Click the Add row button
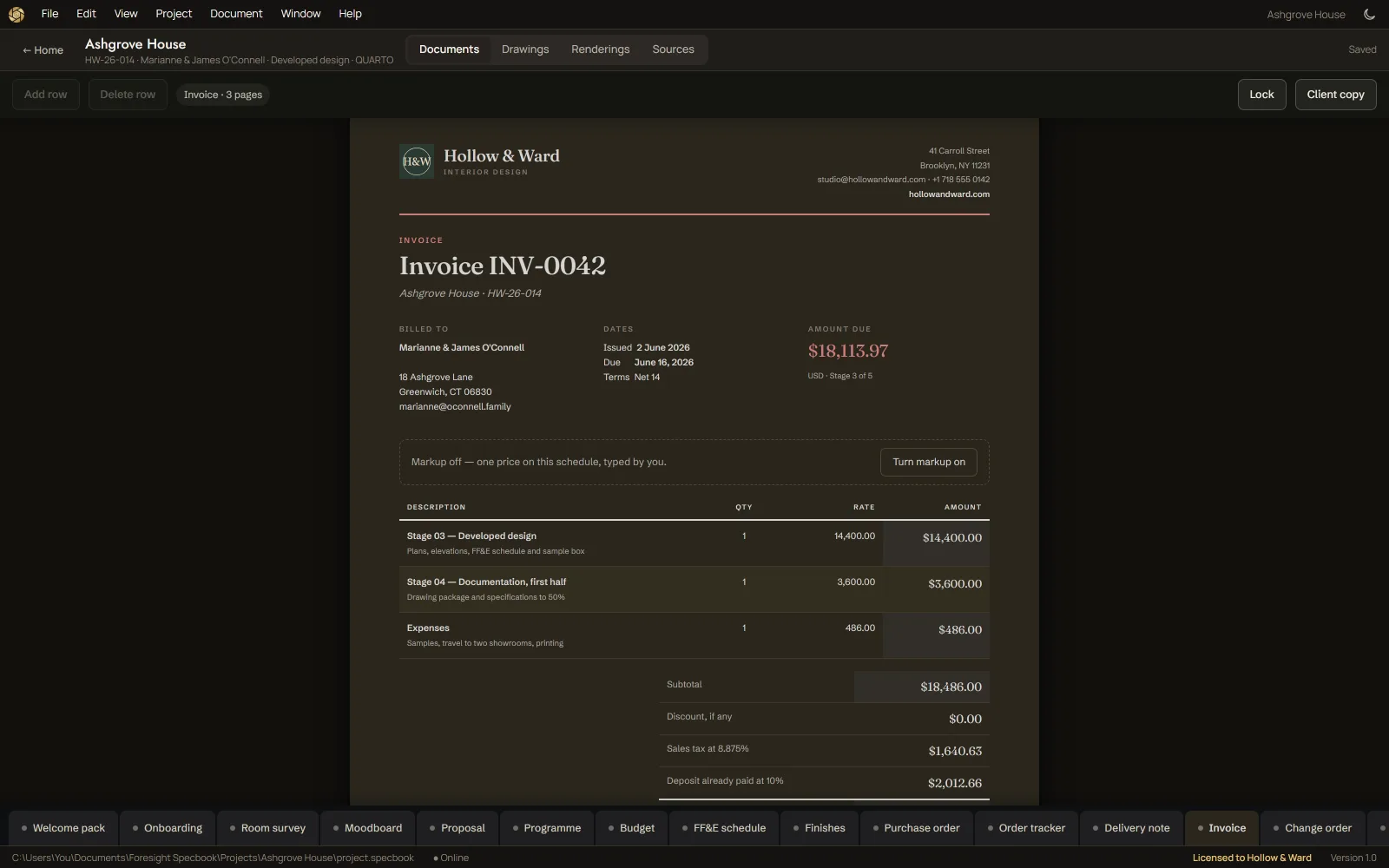The width and height of the screenshot is (1389, 868). point(46,95)
